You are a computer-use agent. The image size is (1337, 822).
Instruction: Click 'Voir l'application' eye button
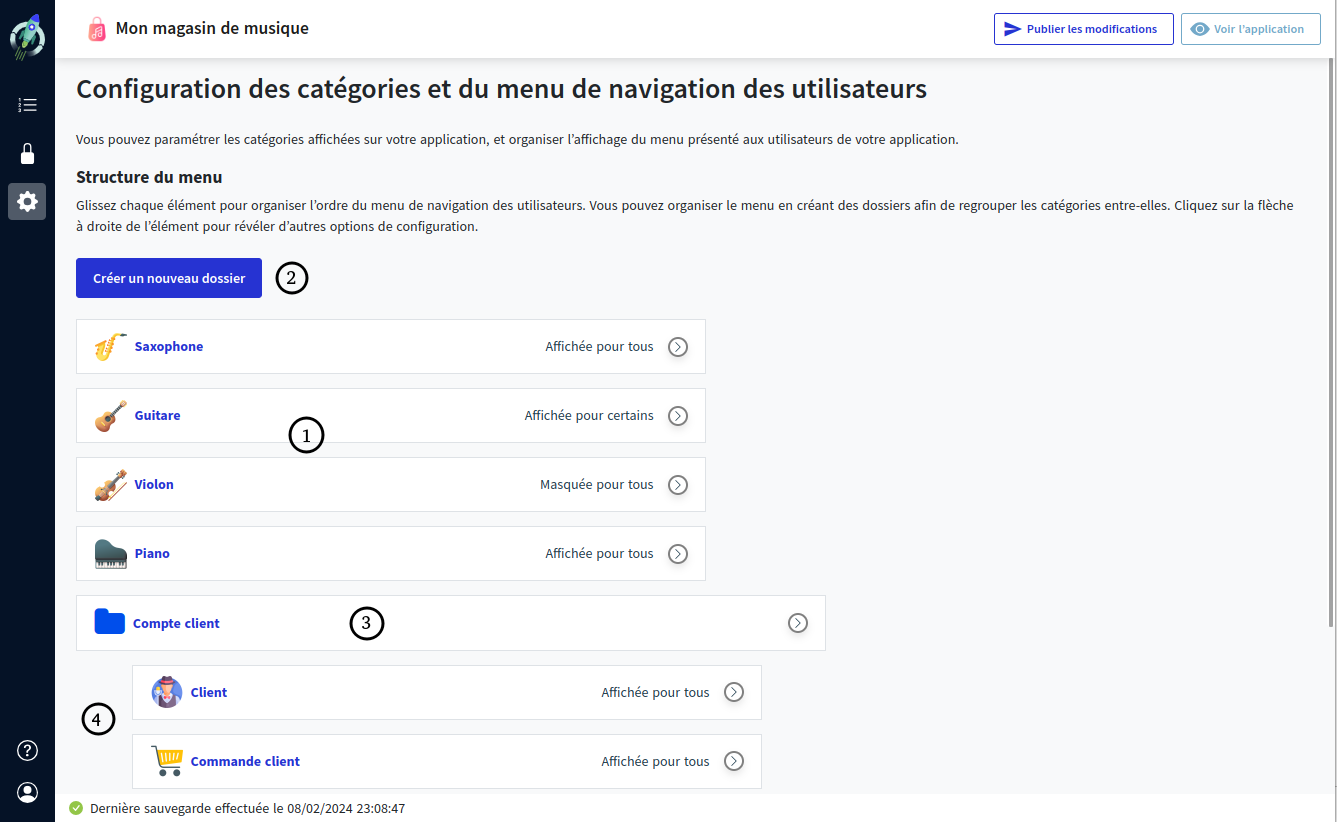tap(1250, 29)
